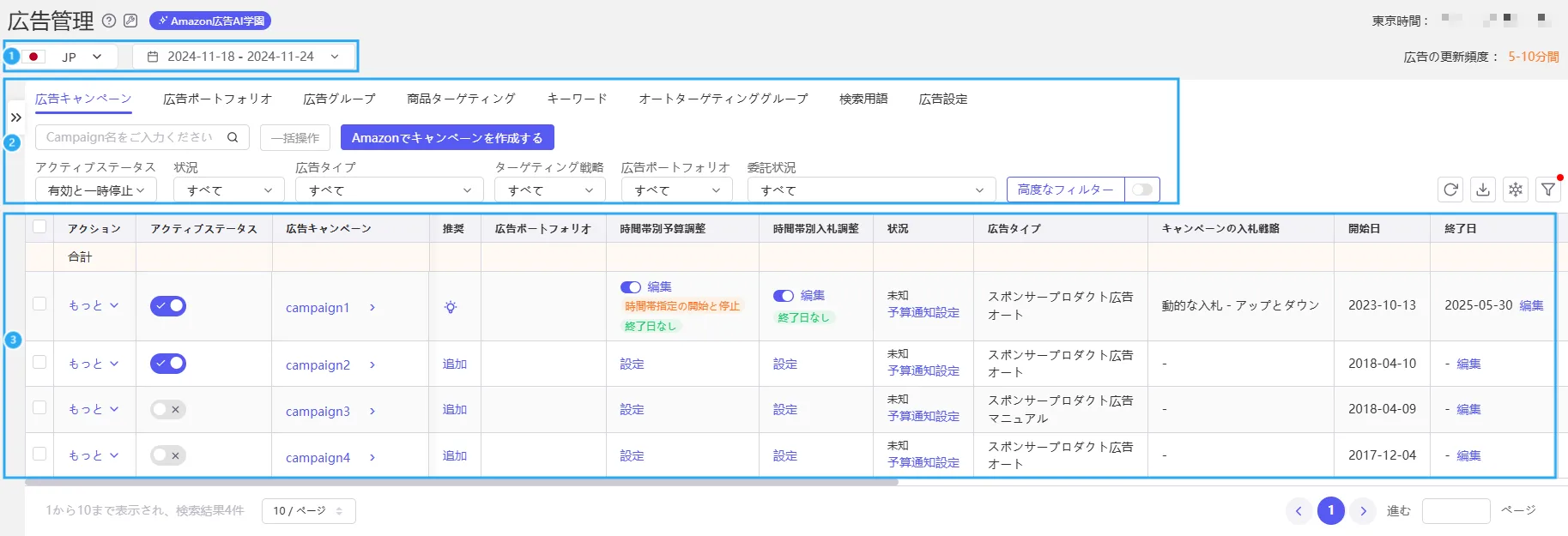The image size is (1568, 536).
Task: Toggle campaign1 時間帯別入札調整 switch
Action: (x=784, y=296)
